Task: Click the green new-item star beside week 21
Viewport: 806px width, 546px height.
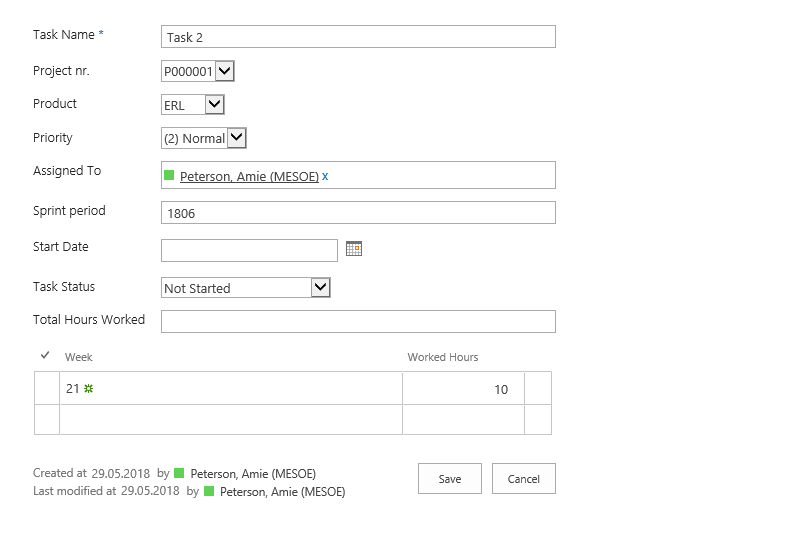Action: point(88,389)
